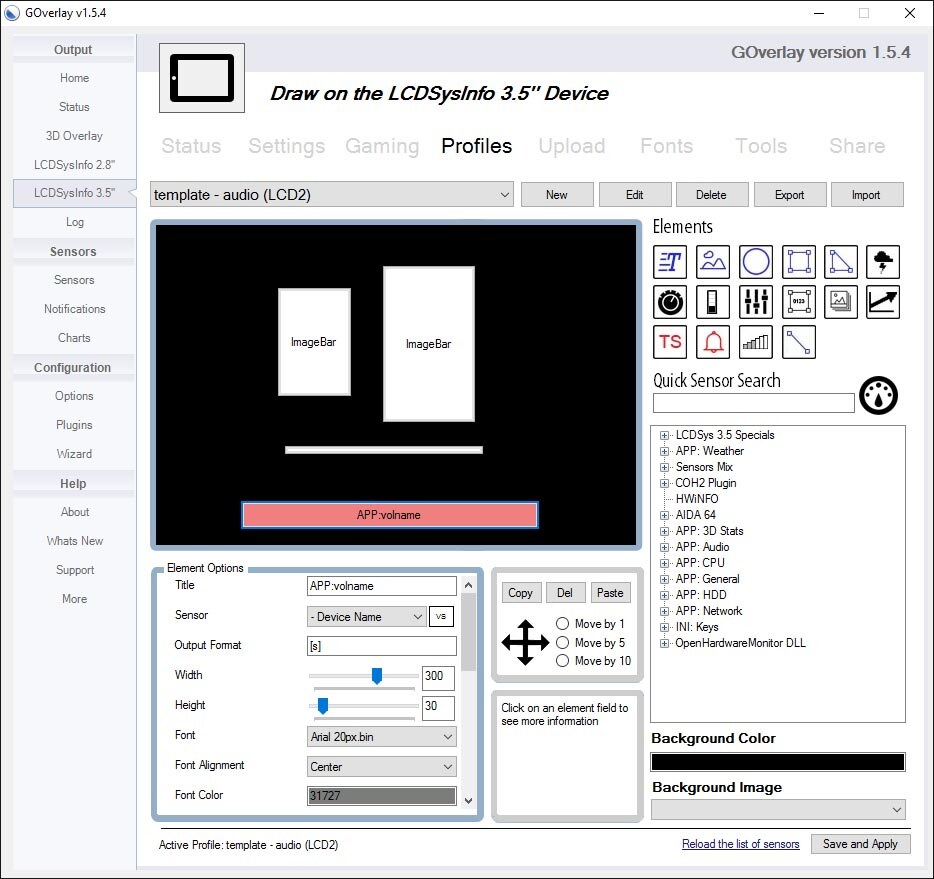Open the Font Color swatch 31727

pyautogui.click(x=381, y=796)
